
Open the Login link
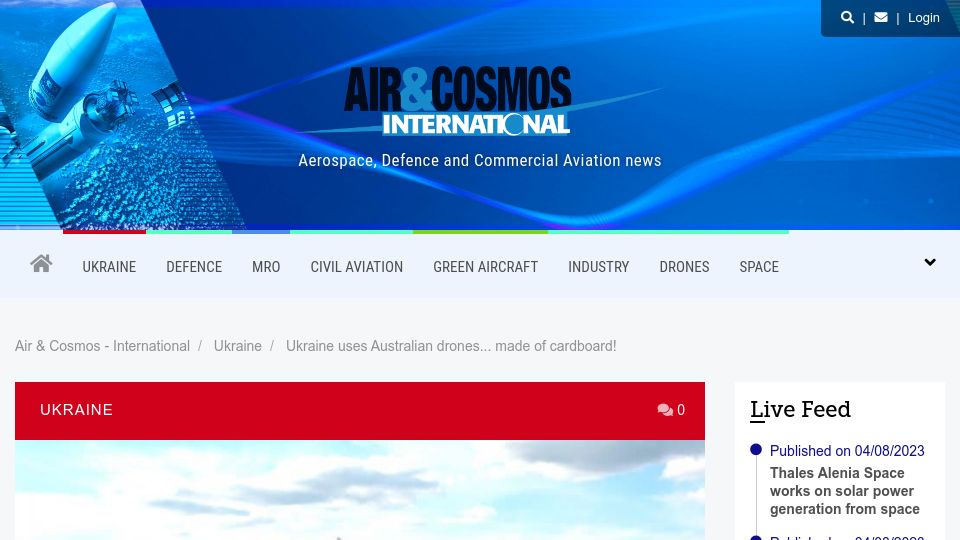(x=923, y=18)
